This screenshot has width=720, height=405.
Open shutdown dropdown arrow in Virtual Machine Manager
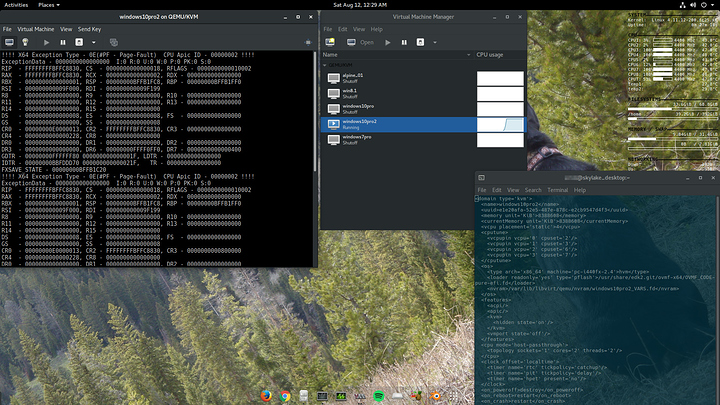433,42
